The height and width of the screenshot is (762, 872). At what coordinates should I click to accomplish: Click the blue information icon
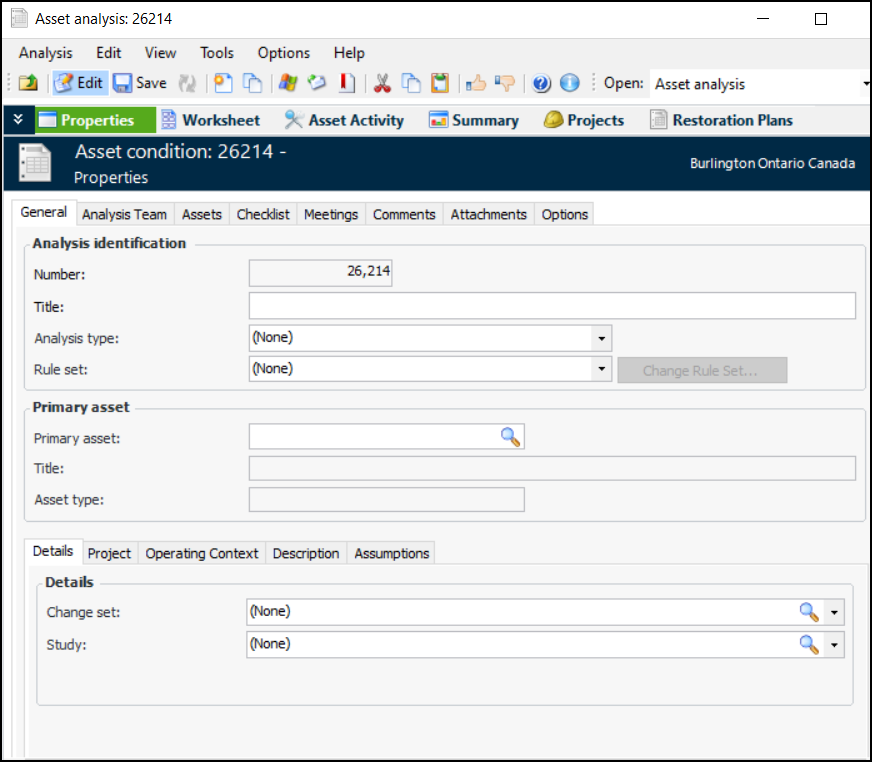point(570,84)
